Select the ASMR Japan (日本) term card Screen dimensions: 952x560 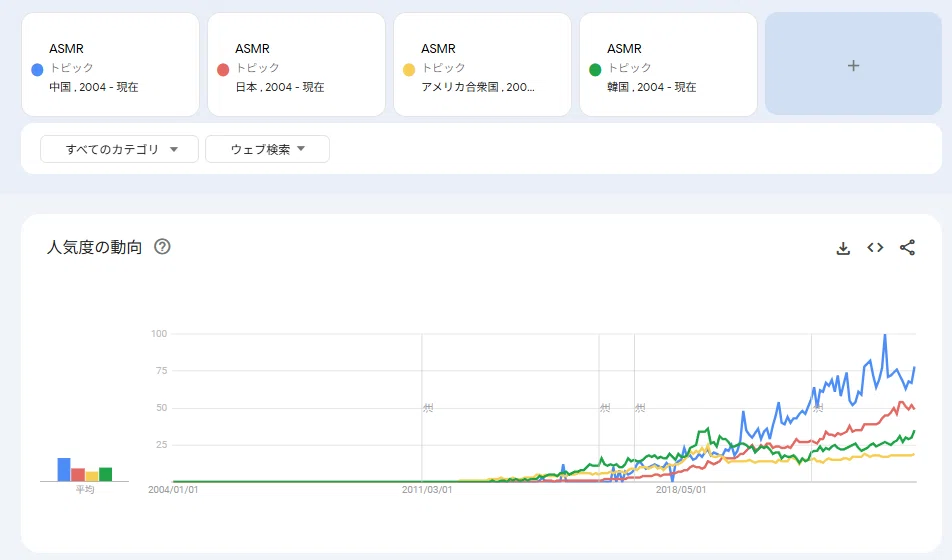click(x=296, y=64)
